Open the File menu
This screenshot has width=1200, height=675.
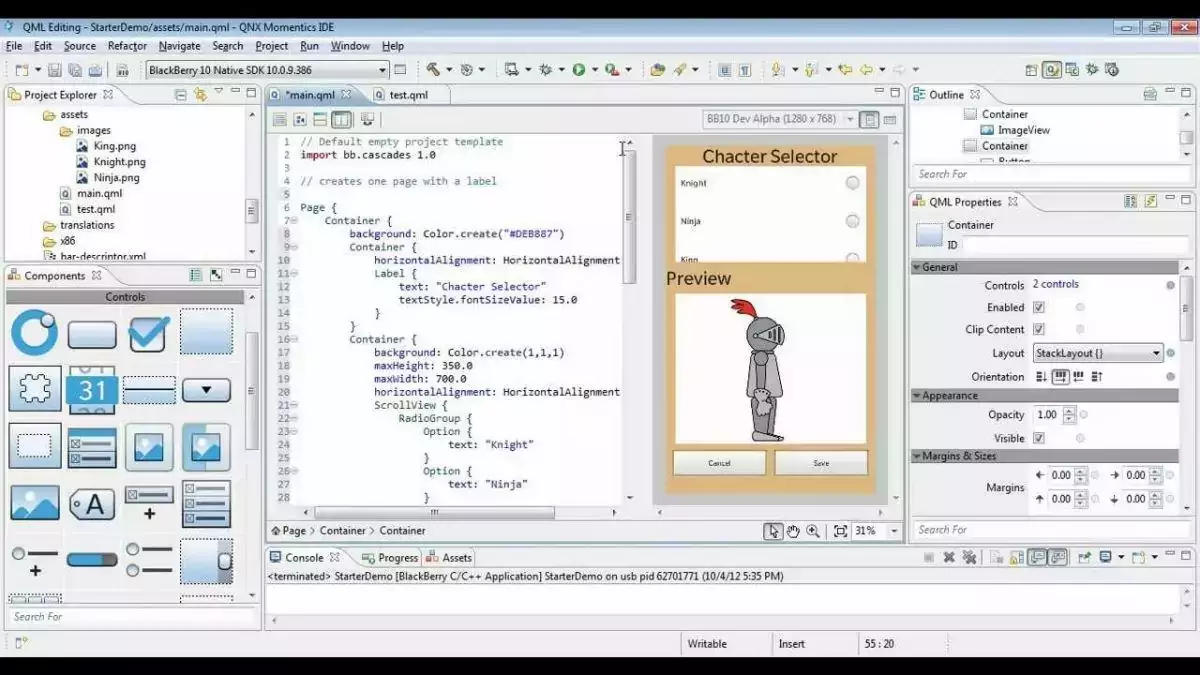pyautogui.click(x=14, y=46)
